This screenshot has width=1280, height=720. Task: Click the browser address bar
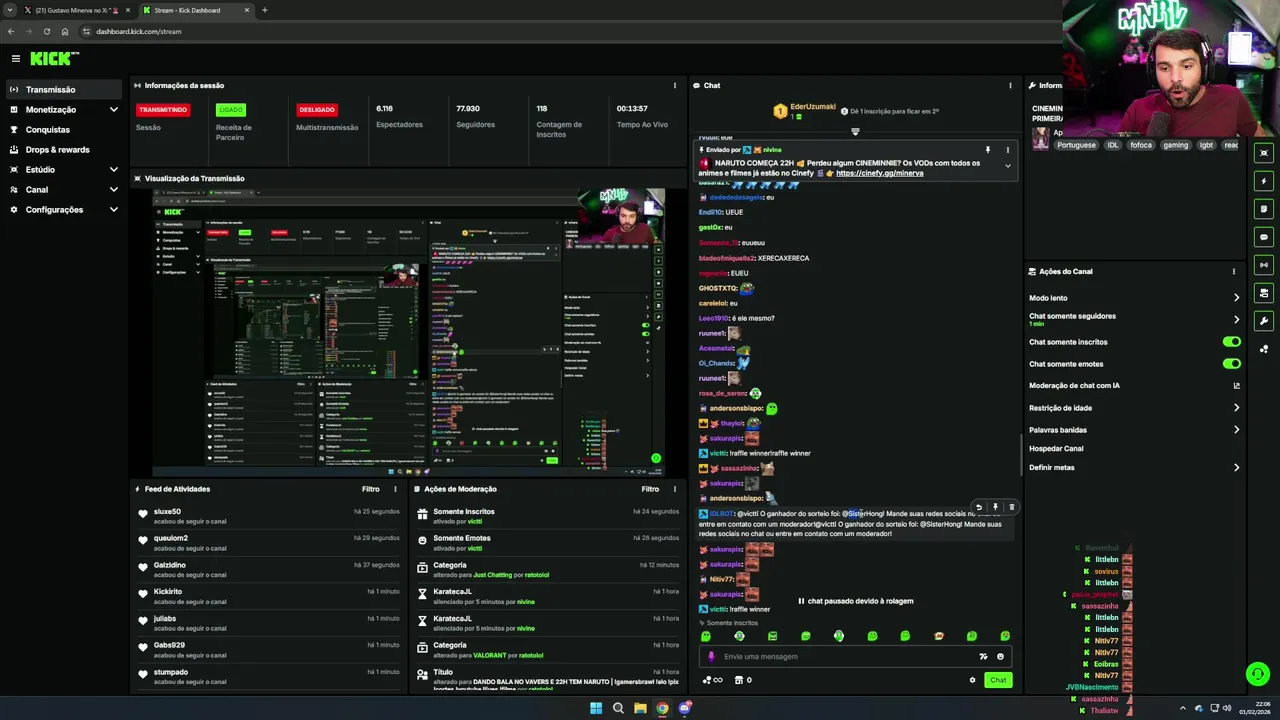coord(570,31)
